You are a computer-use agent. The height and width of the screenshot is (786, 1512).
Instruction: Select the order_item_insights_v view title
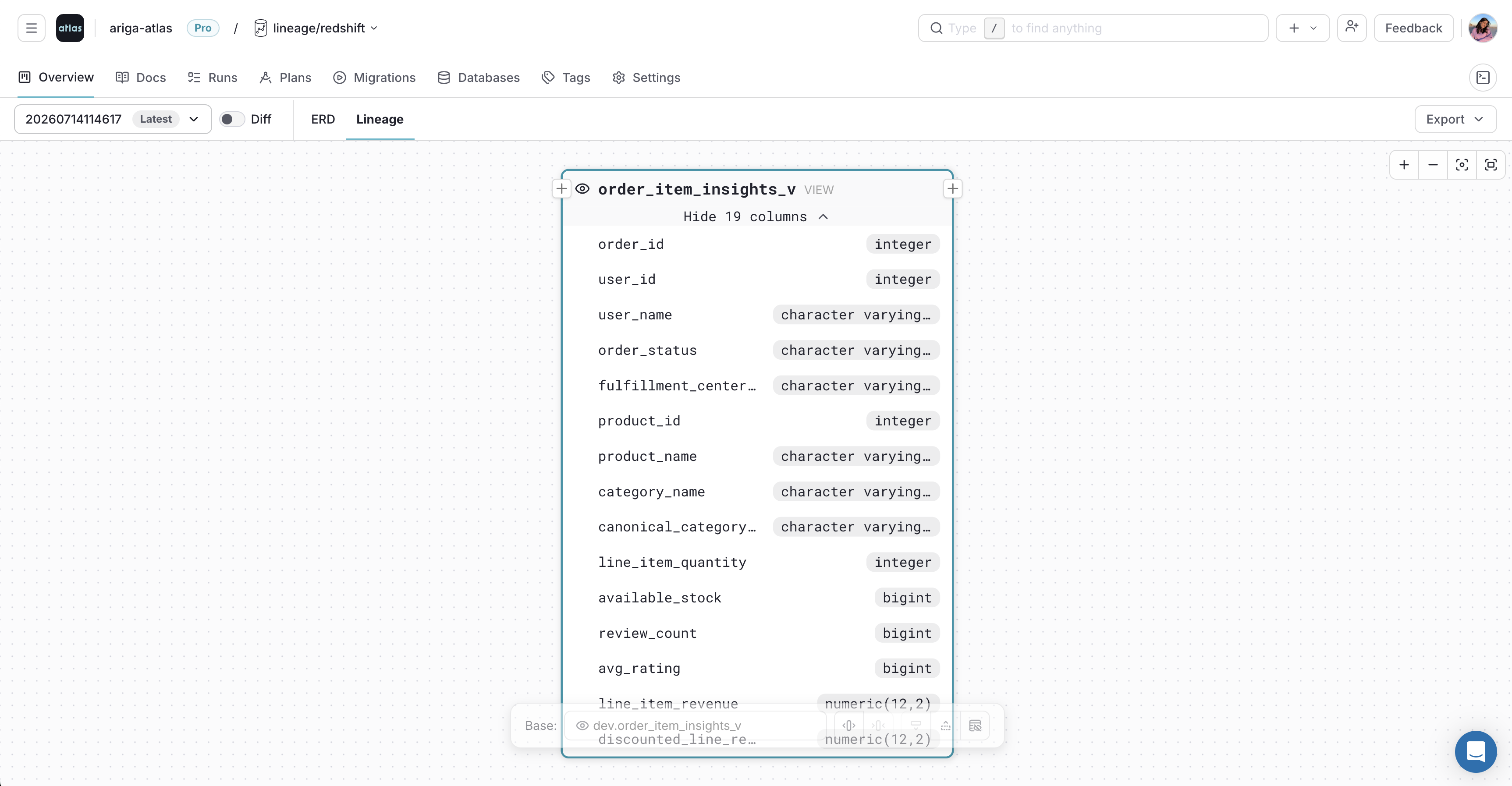point(697,189)
